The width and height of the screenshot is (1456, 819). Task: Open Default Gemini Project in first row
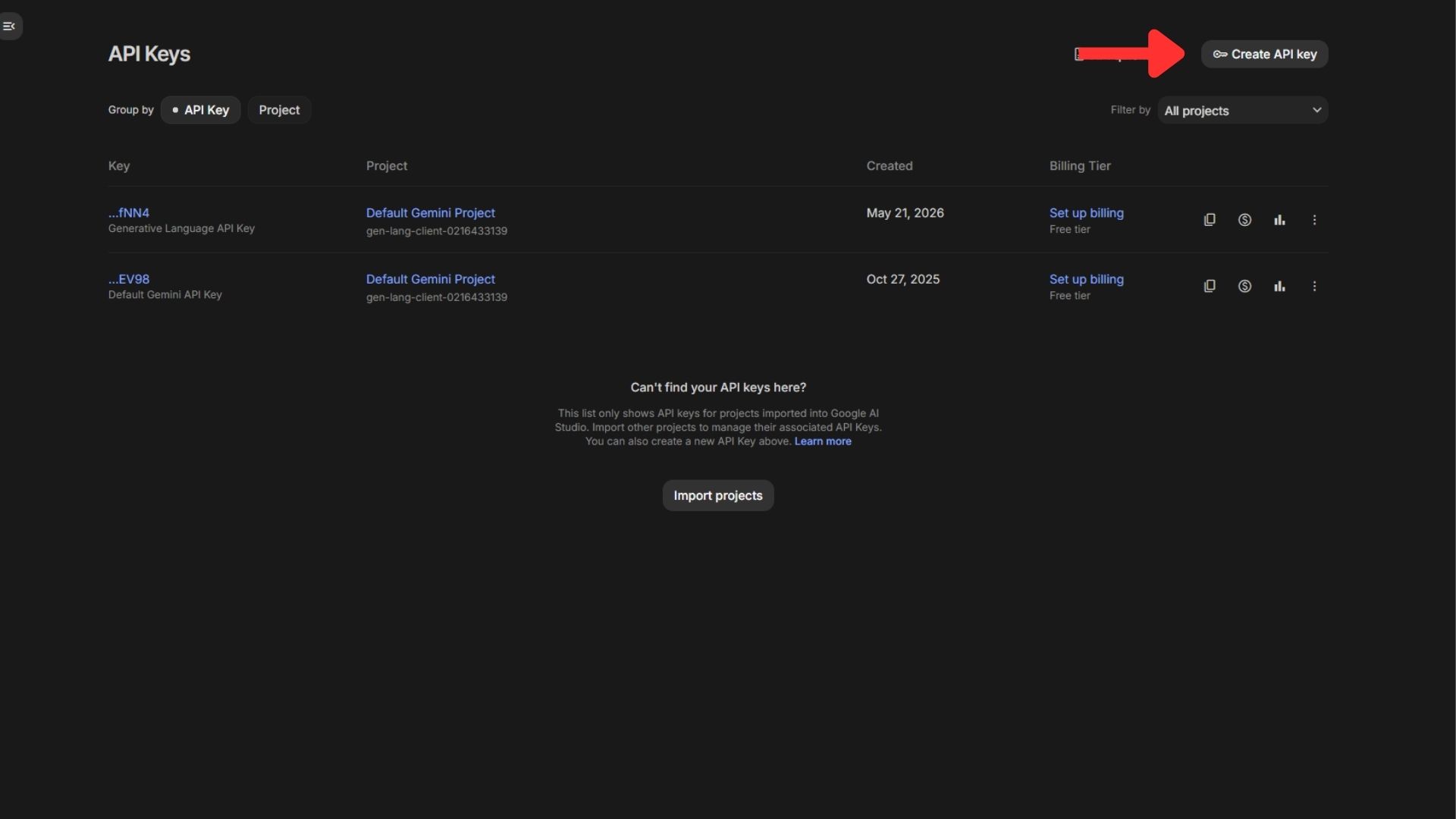point(431,213)
